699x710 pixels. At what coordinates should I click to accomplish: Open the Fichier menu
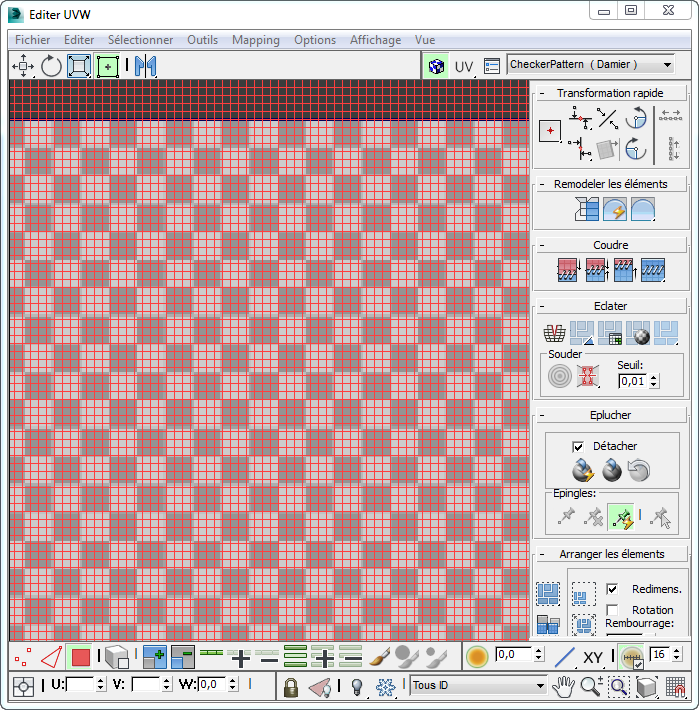(33, 40)
